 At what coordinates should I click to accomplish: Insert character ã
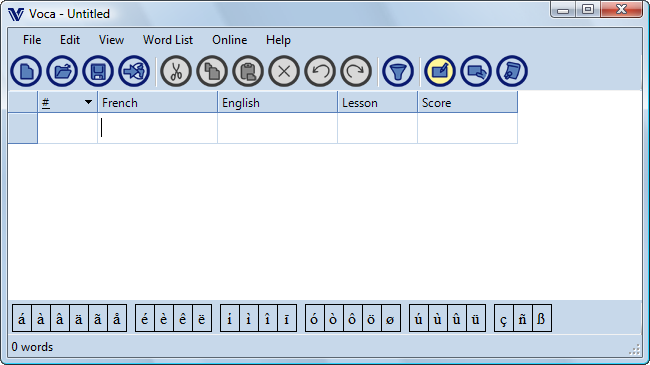[x=98, y=319]
